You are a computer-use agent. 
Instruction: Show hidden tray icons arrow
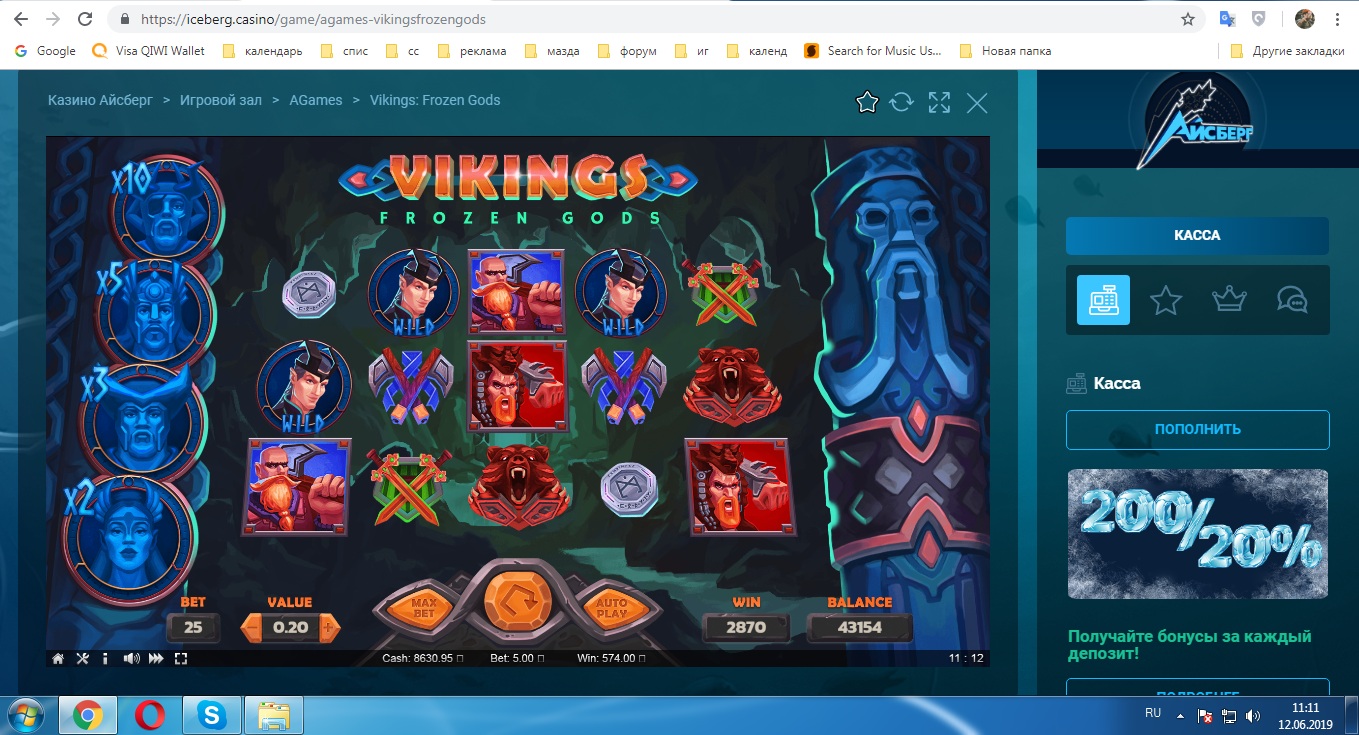[x=1182, y=716]
